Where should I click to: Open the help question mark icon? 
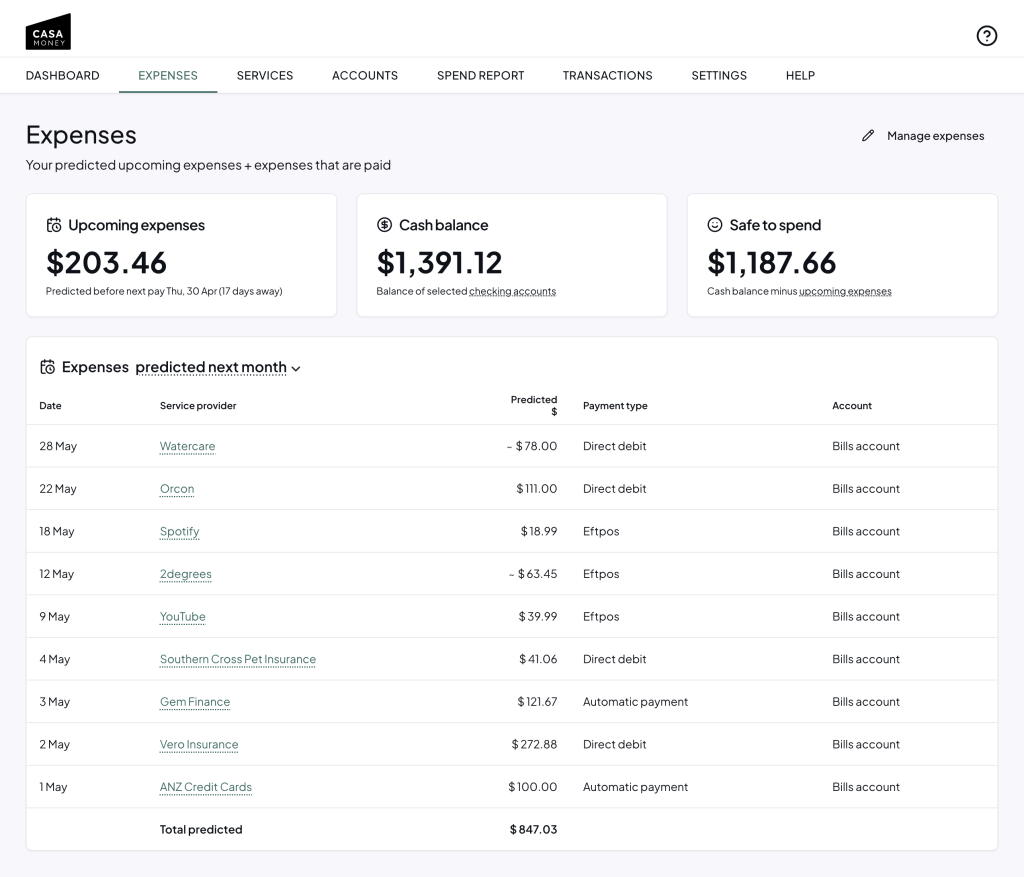tap(986, 36)
